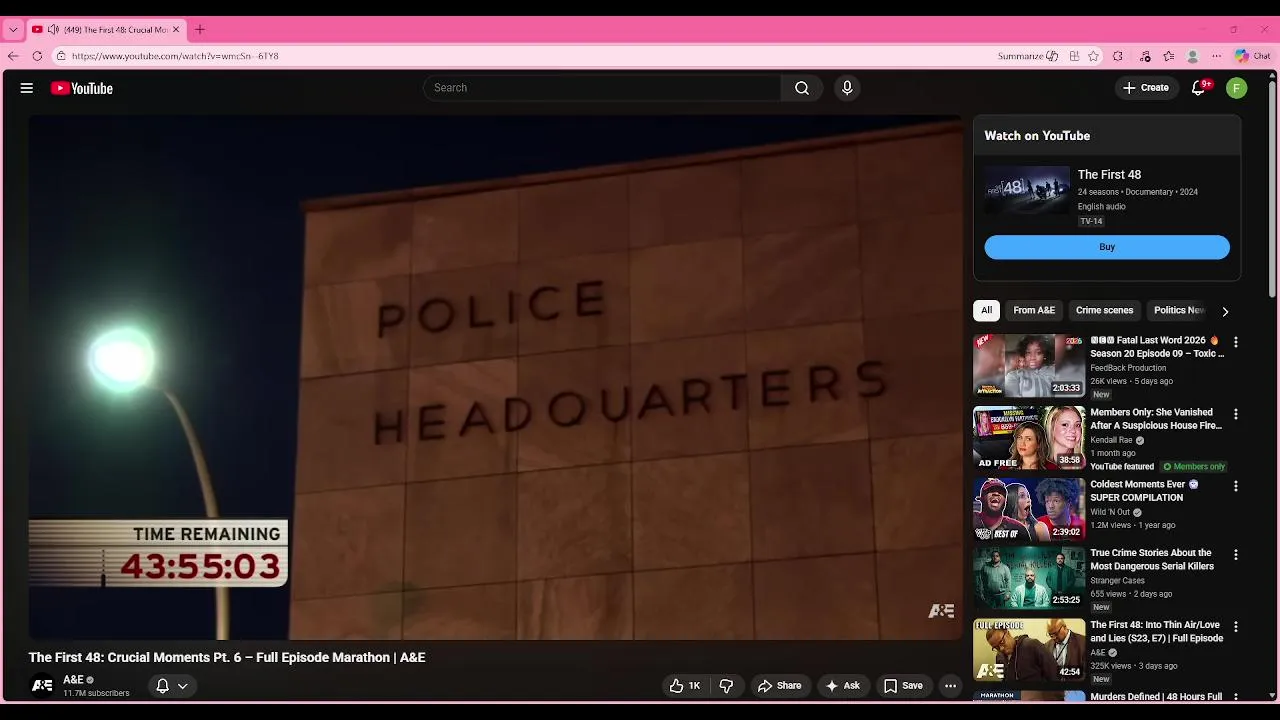
Task: Show next filter chips arrow
Action: pos(1225,311)
